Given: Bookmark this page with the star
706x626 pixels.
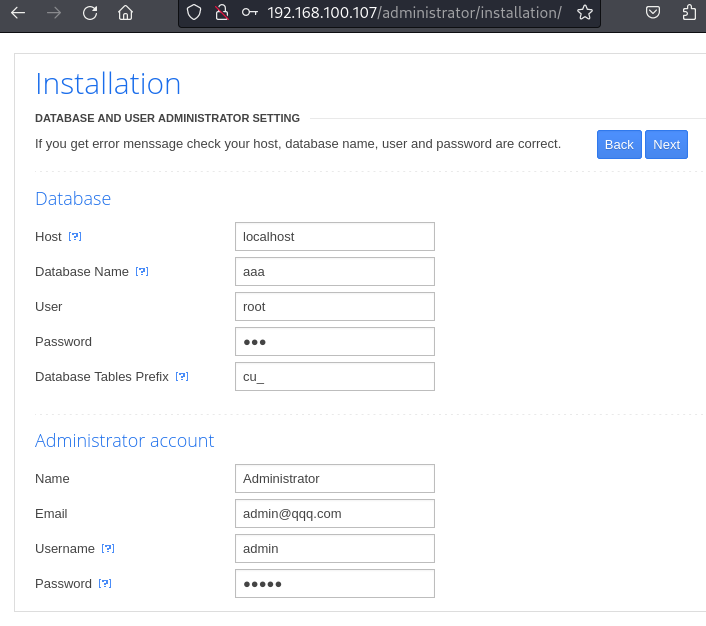Looking at the screenshot, I should click(x=585, y=13).
